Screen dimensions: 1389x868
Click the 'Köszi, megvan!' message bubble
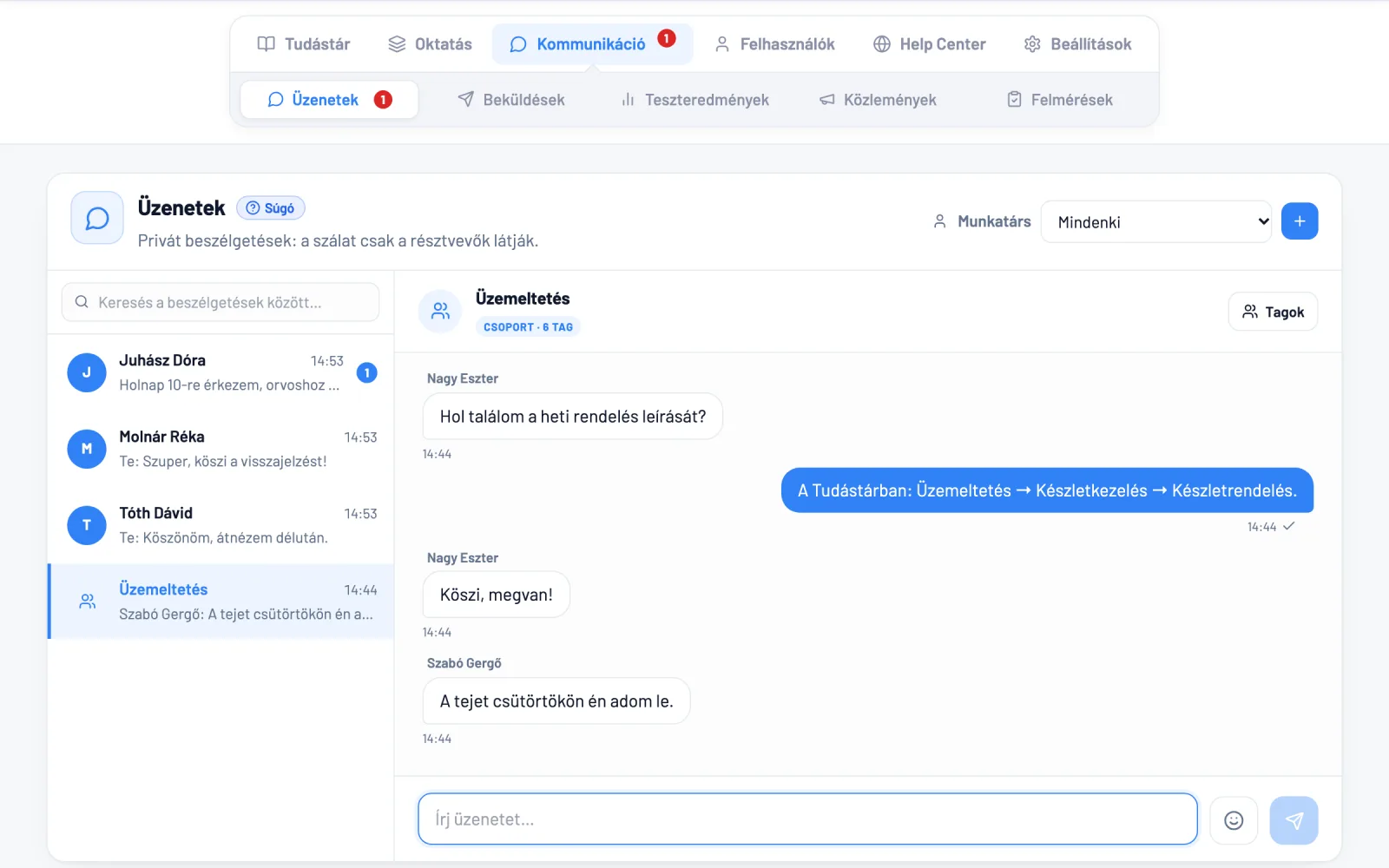click(497, 595)
